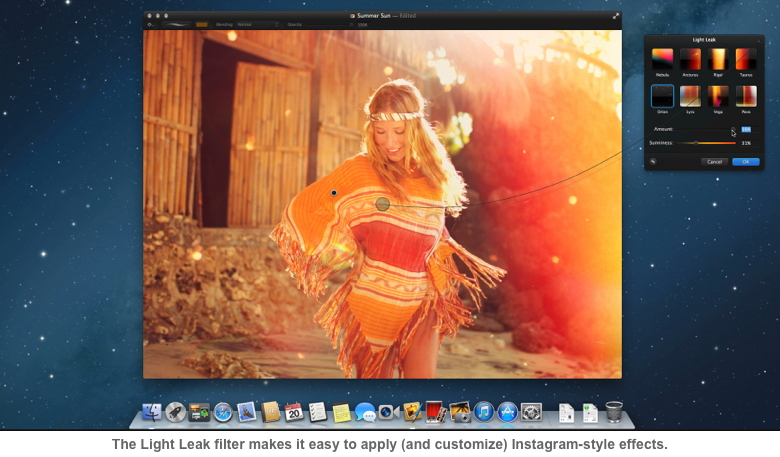The width and height of the screenshot is (780, 457).
Task: Open the Trash in the dock
Action: (614, 412)
